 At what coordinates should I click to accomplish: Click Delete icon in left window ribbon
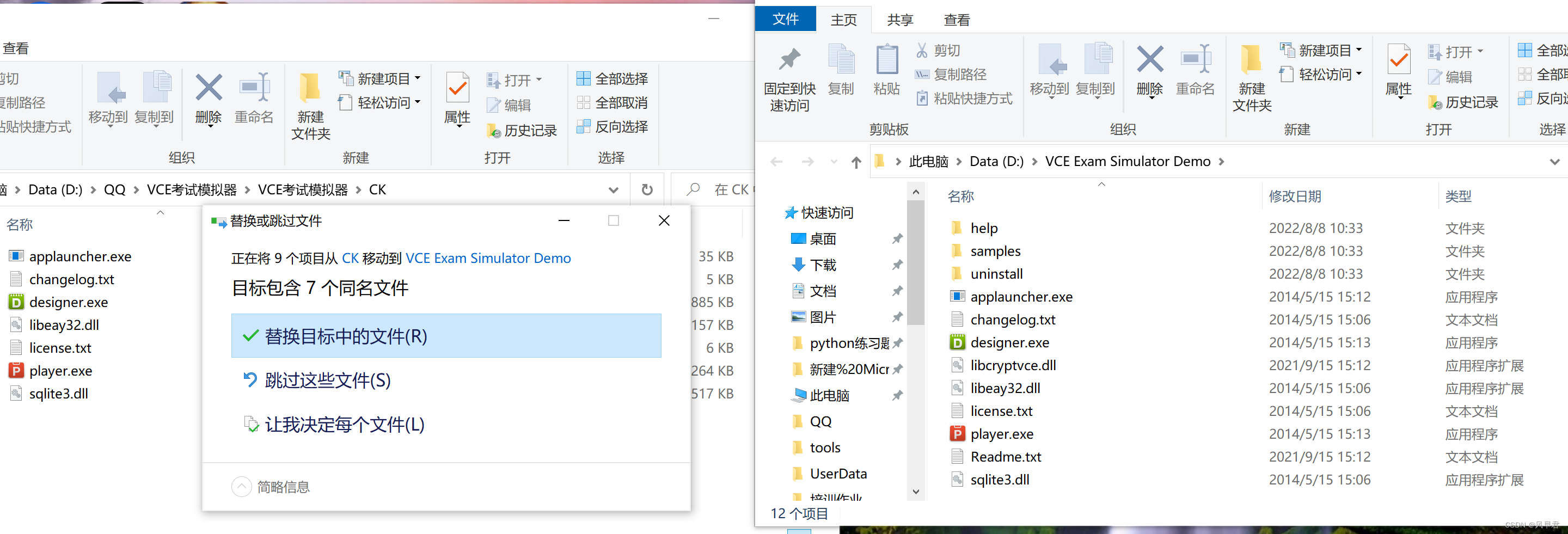(x=208, y=98)
